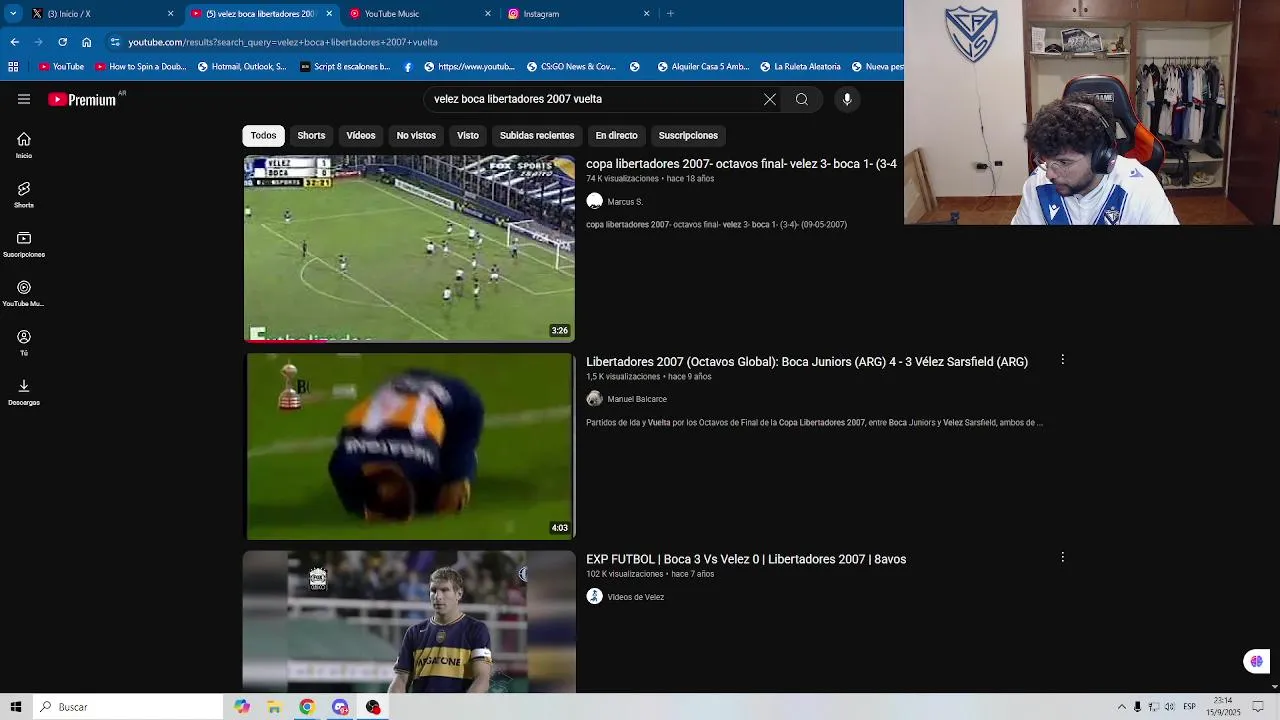Viewport: 1280px width, 720px height.
Task: Click the magnifier search button
Action: point(801,99)
